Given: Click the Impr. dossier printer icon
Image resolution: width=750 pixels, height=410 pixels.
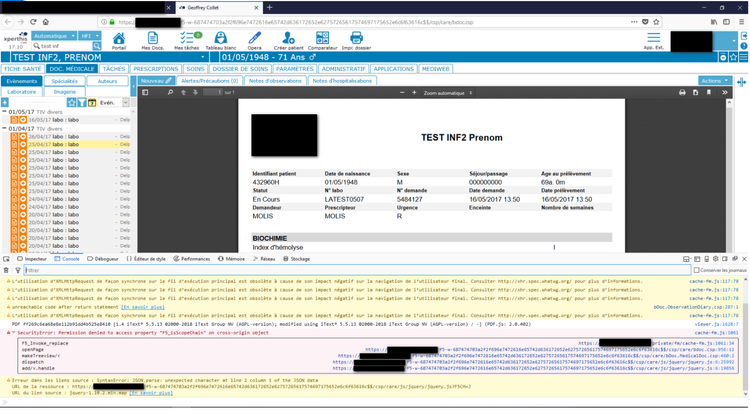Looking at the screenshot, I should click(356, 38).
